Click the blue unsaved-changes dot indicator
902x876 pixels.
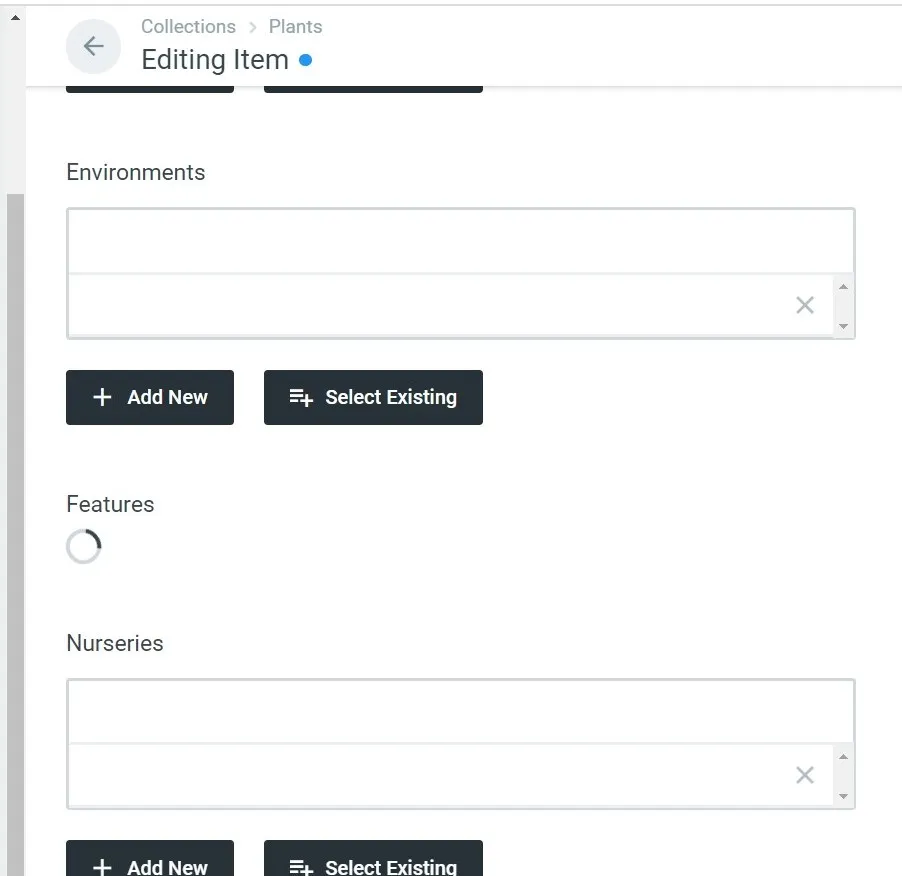(x=306, y=60)
